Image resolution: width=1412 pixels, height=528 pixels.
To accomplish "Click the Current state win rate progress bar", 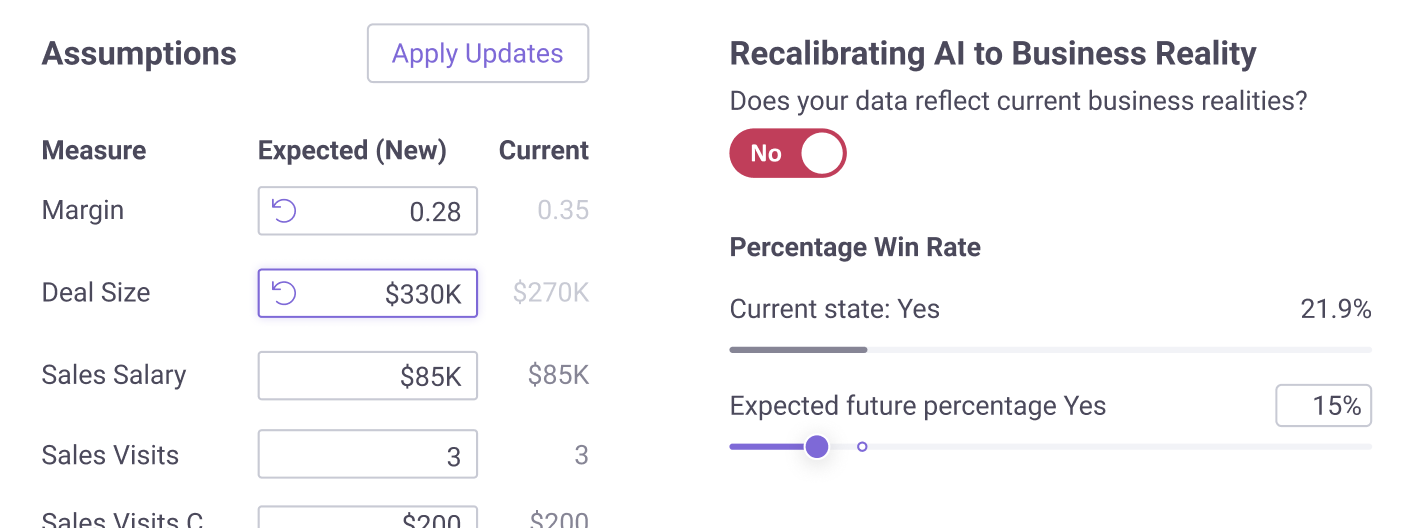I will tap(1051, 350).
